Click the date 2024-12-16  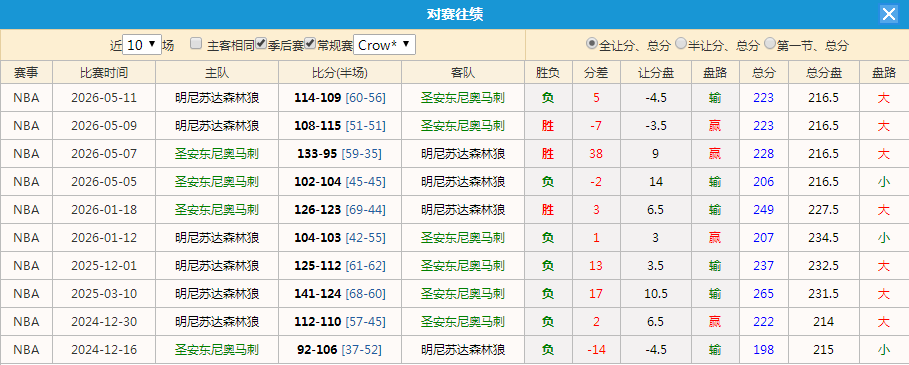pos(104,350)
